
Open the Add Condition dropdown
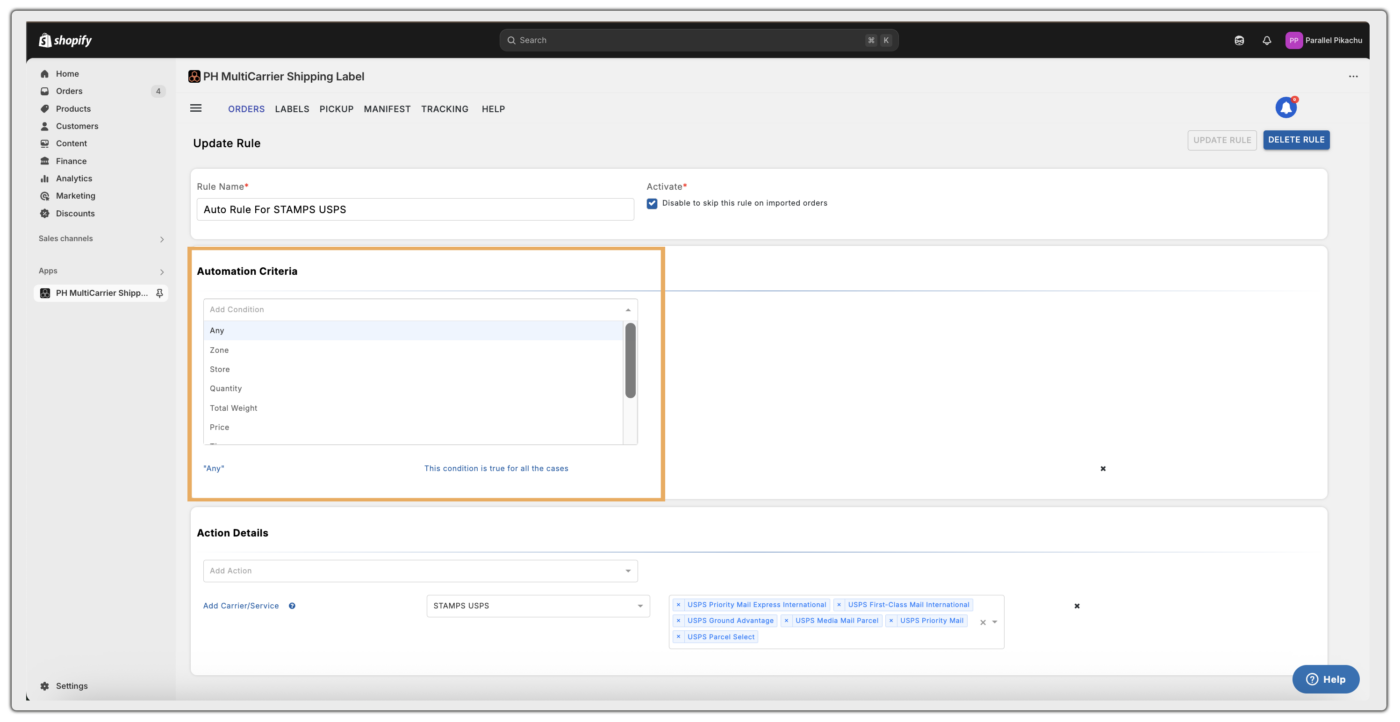[420, 310]
